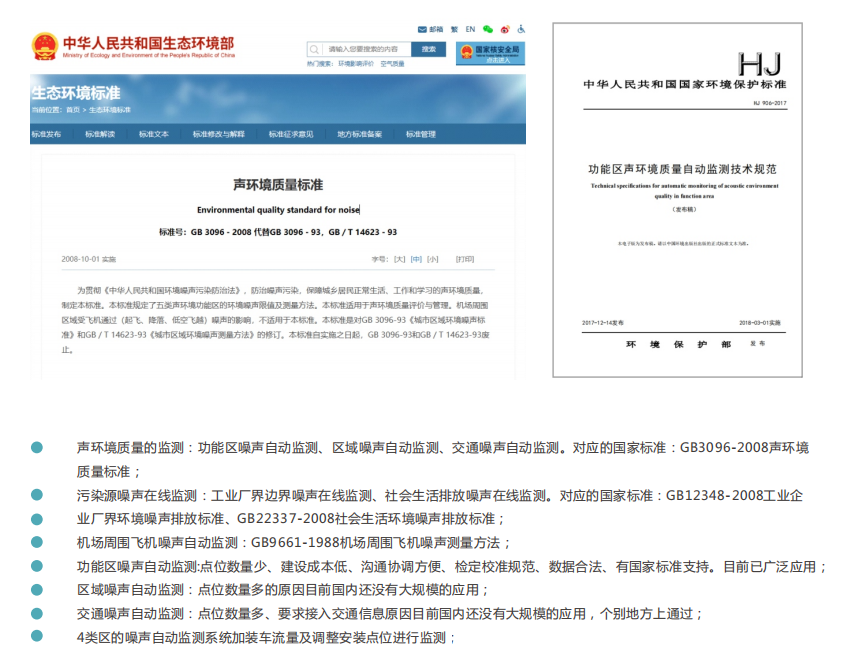The width and height of the screenshot is (850, 662).
Task: Set font size to 小
Action: point(432,259)
